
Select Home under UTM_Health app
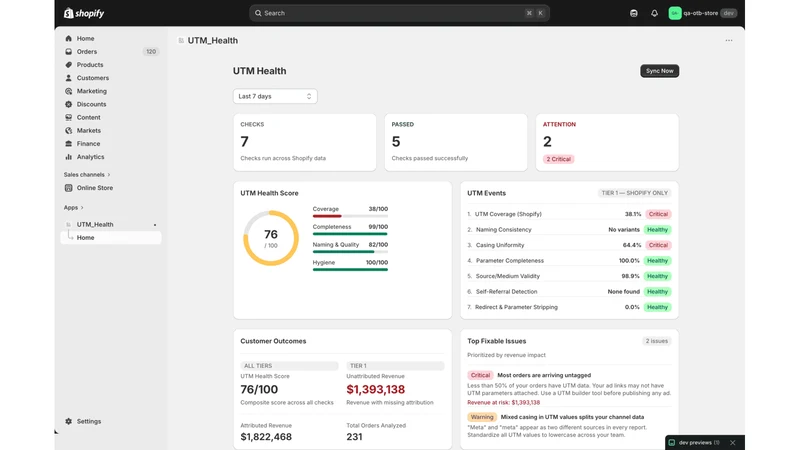pyautogui.click(x=111, y=238)
